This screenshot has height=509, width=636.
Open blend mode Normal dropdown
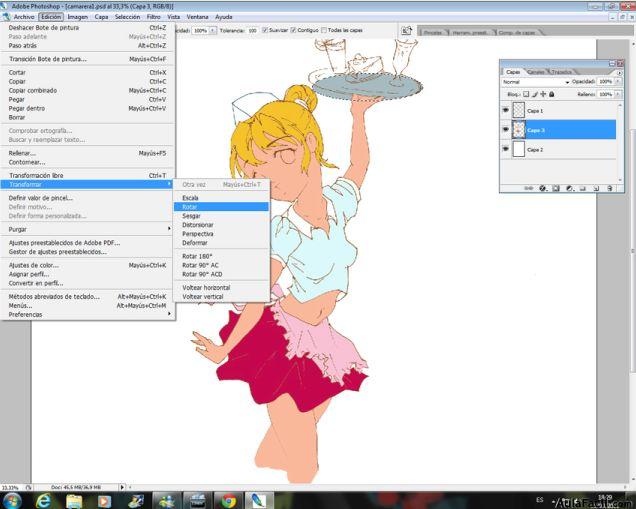[x=535, y=82]
